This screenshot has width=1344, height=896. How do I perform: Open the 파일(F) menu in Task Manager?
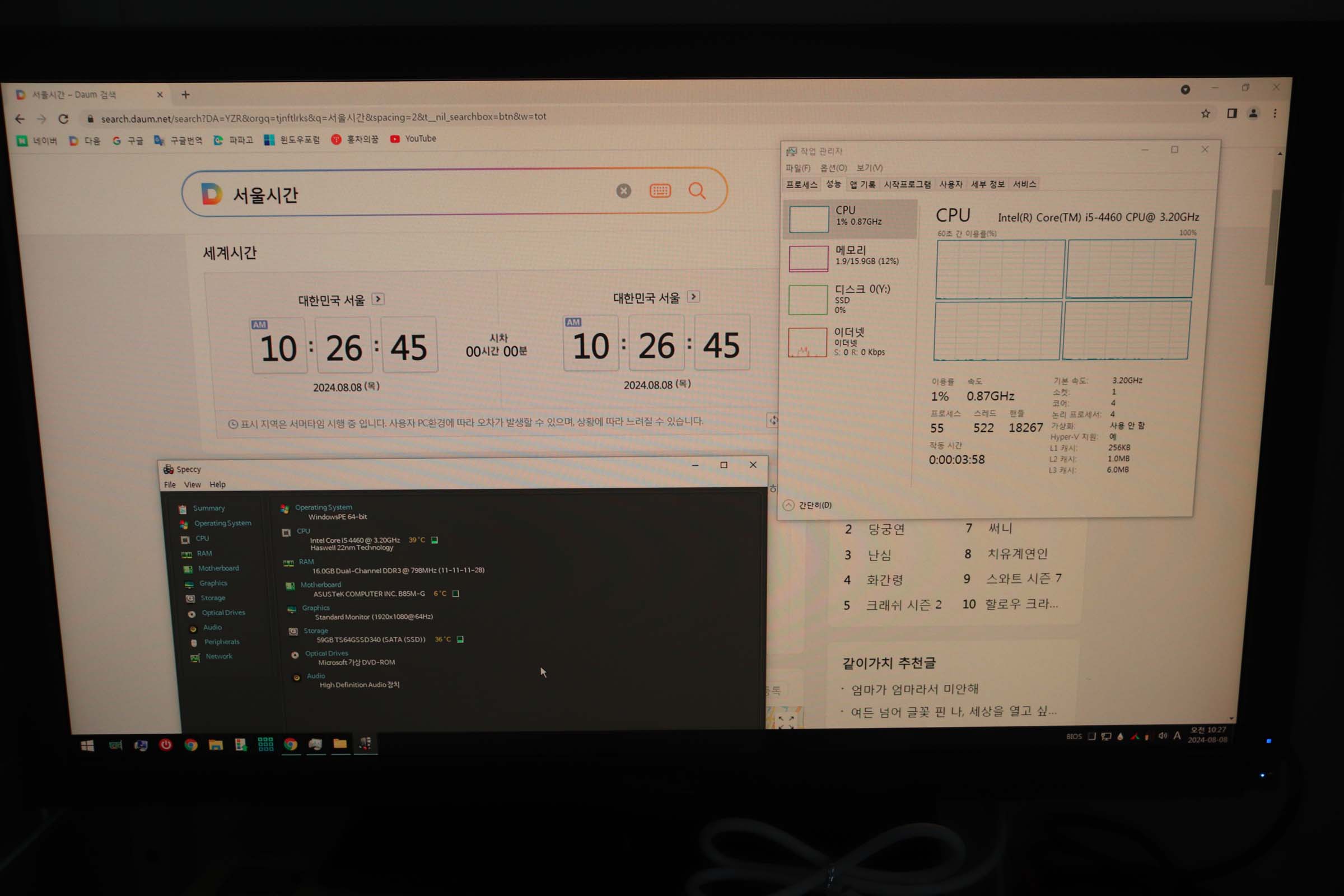[x=797, y=168]
